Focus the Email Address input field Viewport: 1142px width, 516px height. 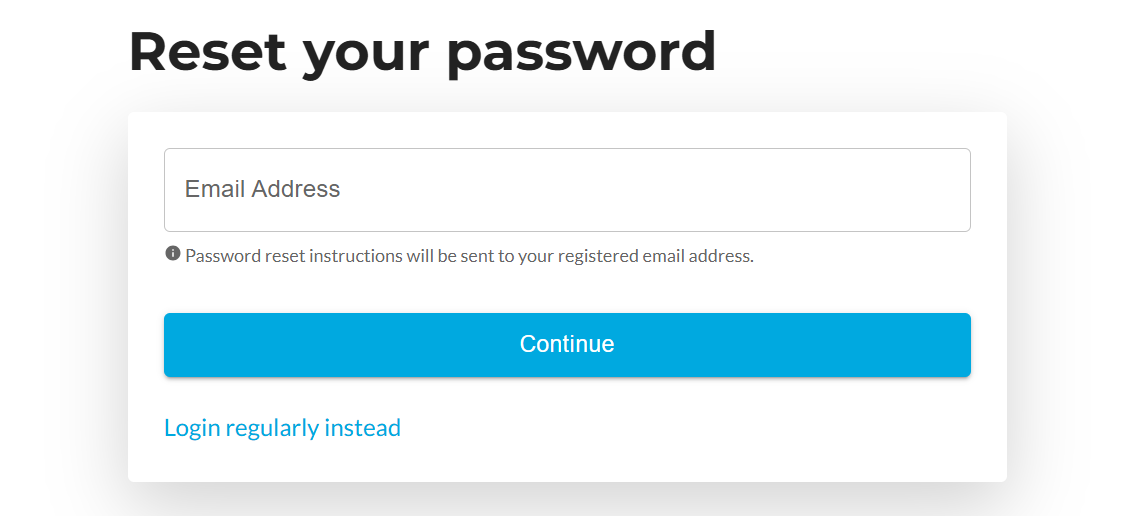point(567,190)
